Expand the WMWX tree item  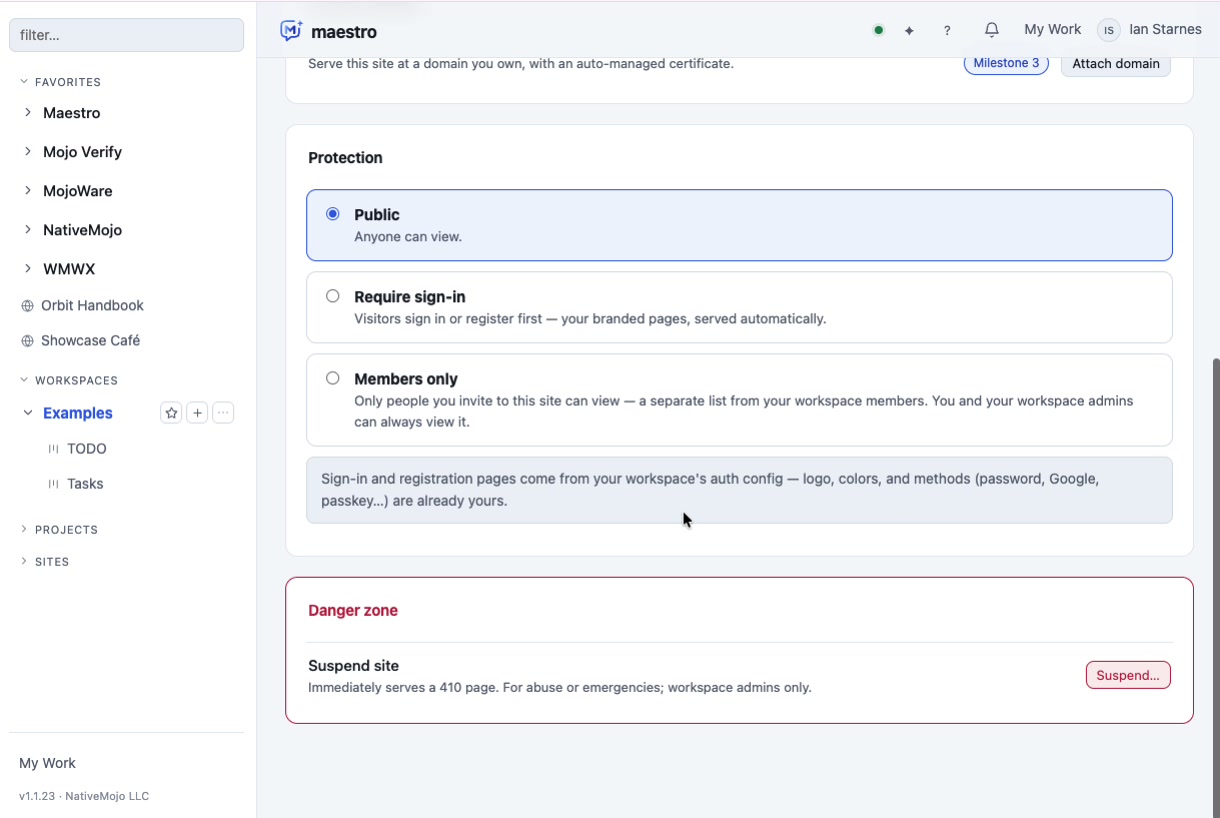point(28,269)
